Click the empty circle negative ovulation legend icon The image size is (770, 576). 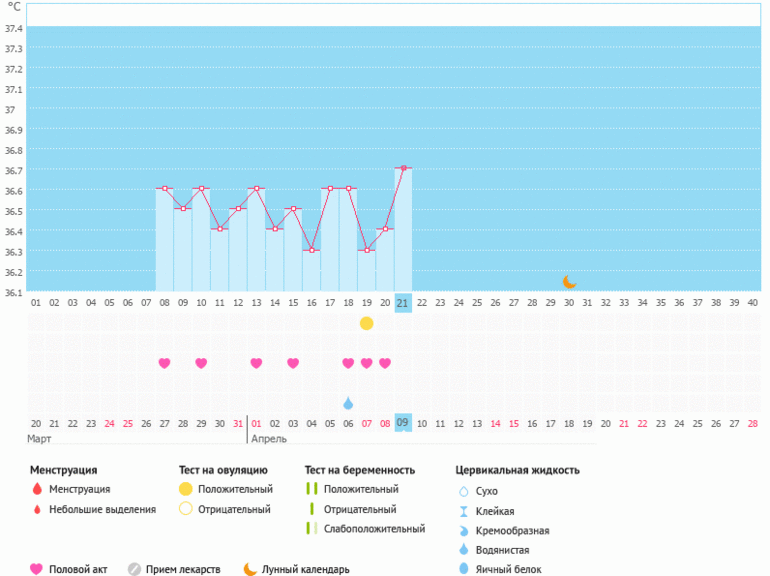185,509
